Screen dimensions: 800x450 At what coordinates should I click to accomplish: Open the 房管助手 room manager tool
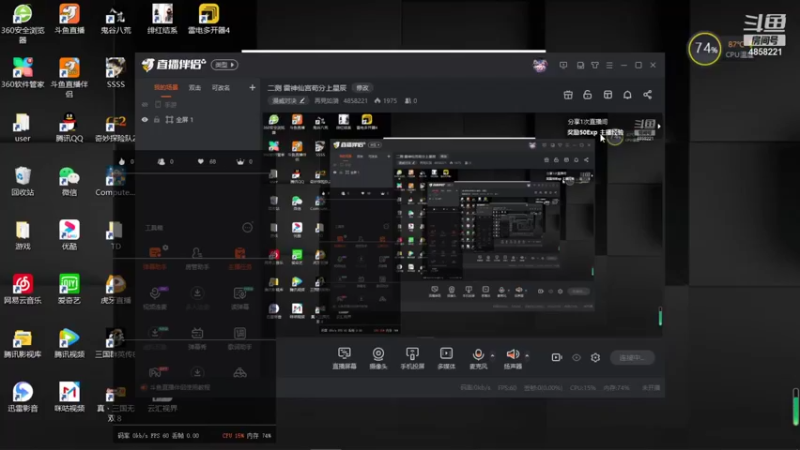197,258
